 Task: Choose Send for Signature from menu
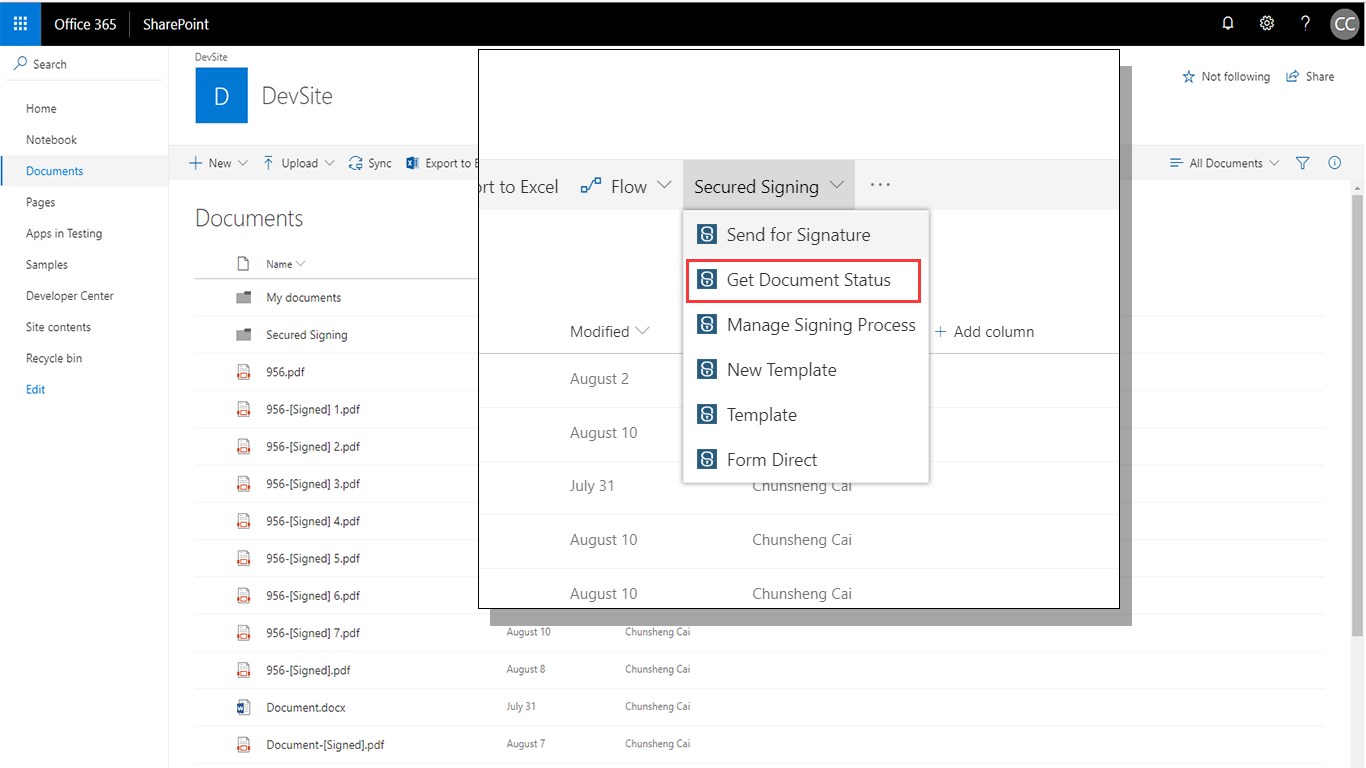pyautogui.click(x=798, y=235)
